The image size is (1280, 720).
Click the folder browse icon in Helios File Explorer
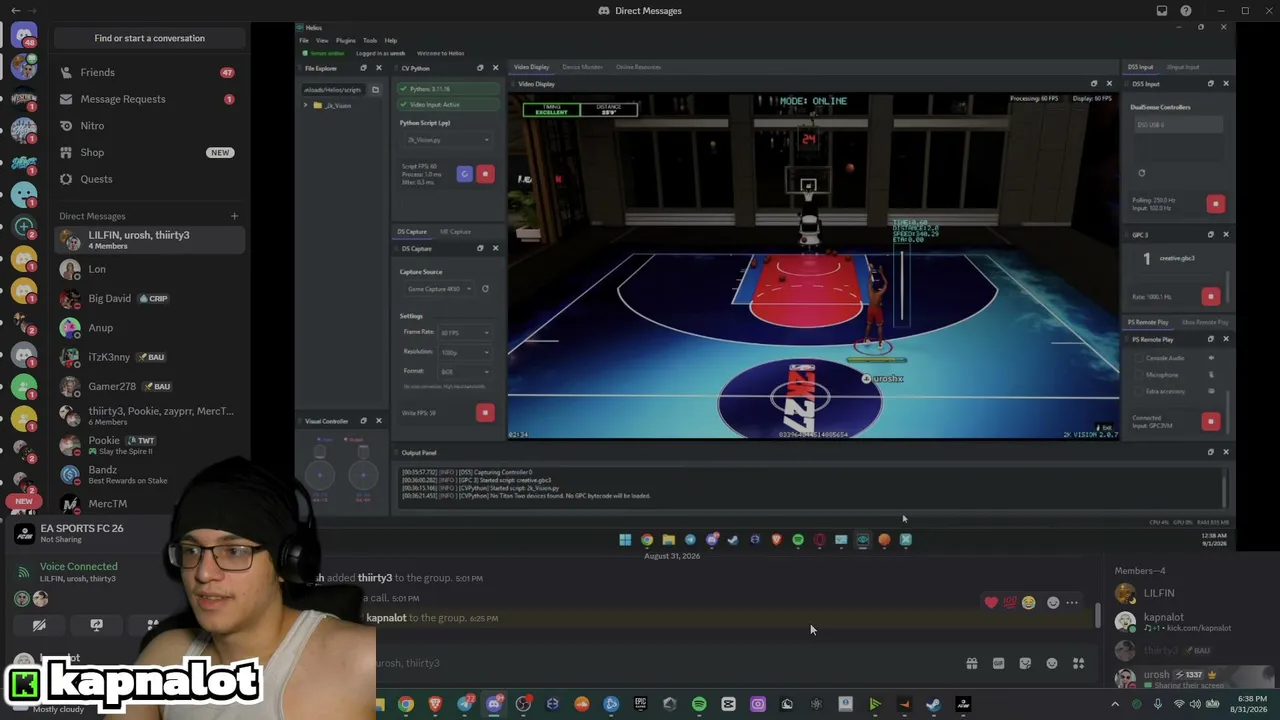tap(375, 90)
